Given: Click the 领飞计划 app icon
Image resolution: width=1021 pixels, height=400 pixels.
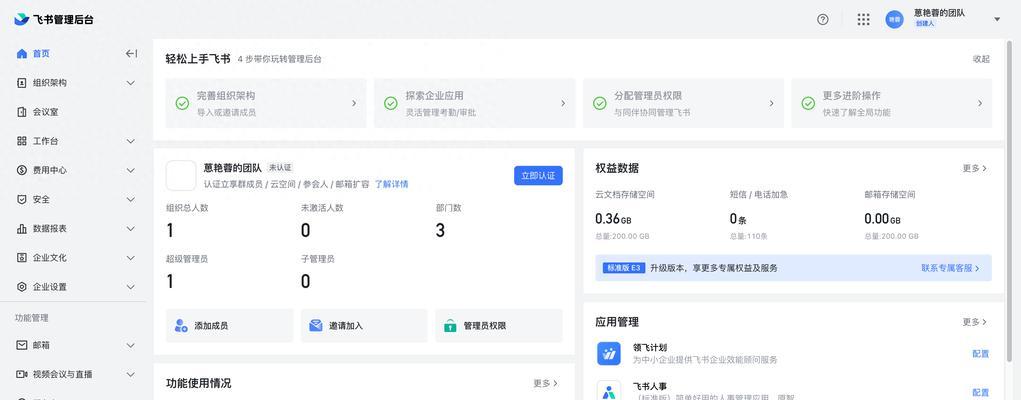Looking at the screenshot, I should pos(609,354).
